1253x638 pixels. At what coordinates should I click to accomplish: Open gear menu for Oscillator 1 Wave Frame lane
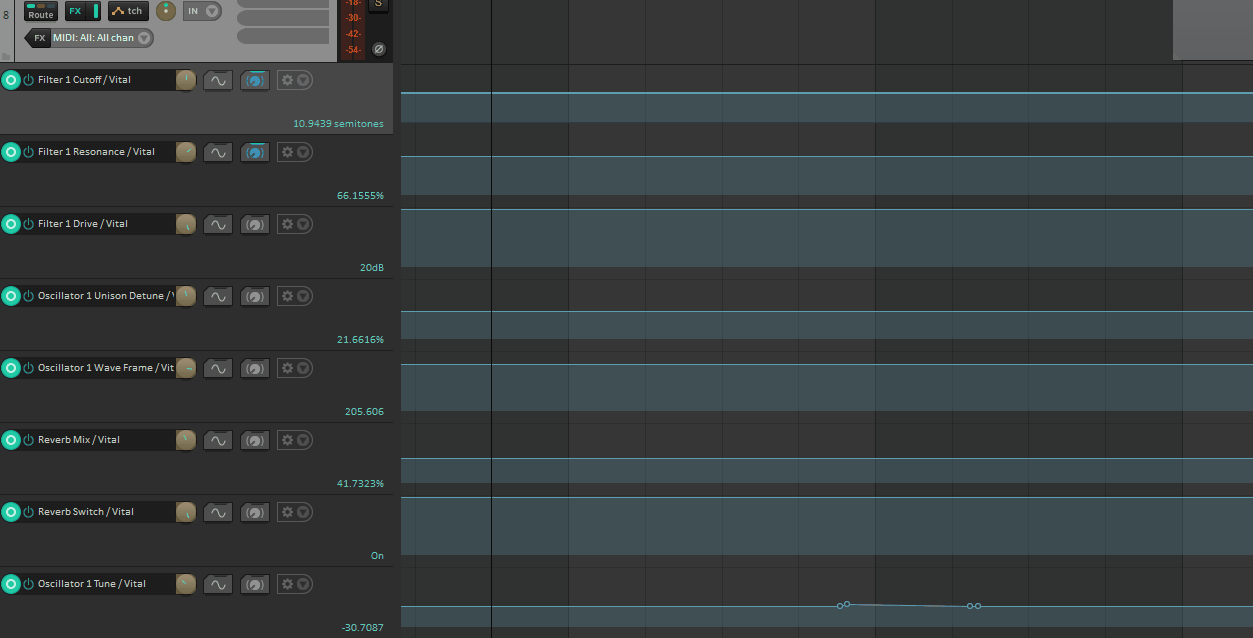[x=295, y=368]
